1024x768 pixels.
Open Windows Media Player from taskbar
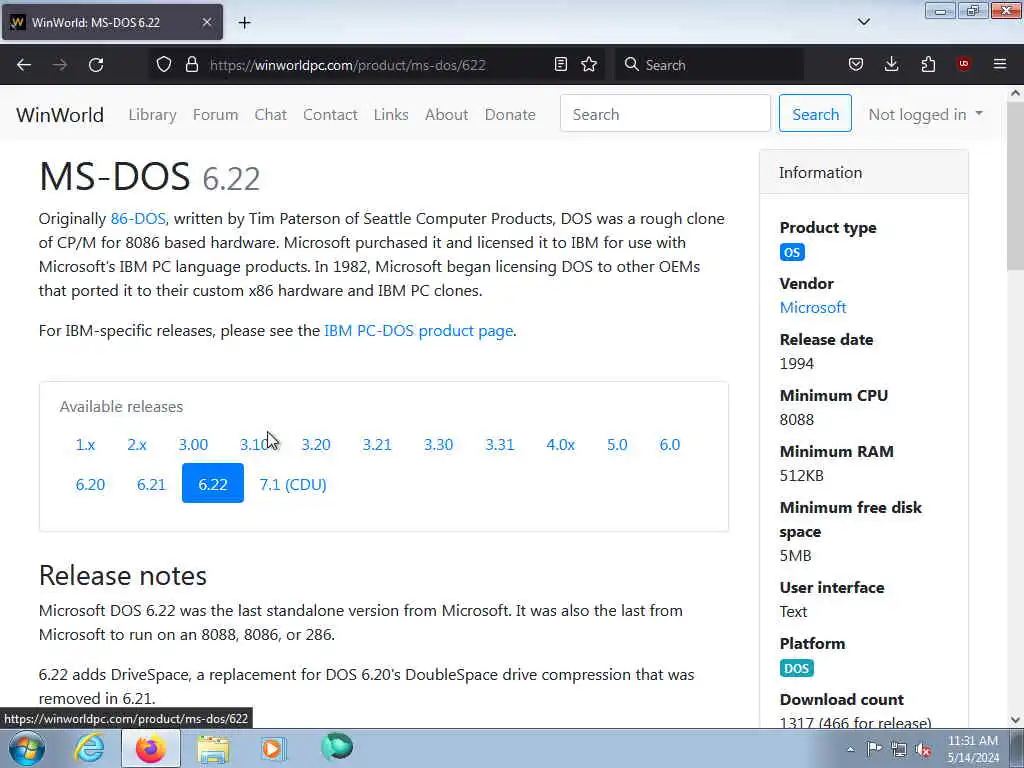point(273,748)
